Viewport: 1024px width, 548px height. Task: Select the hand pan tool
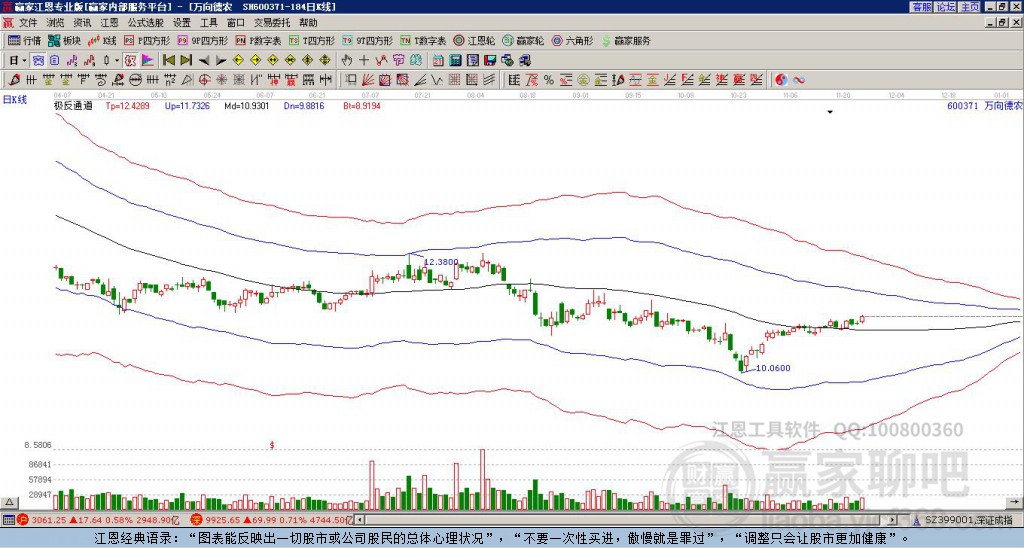coord(347,61)
